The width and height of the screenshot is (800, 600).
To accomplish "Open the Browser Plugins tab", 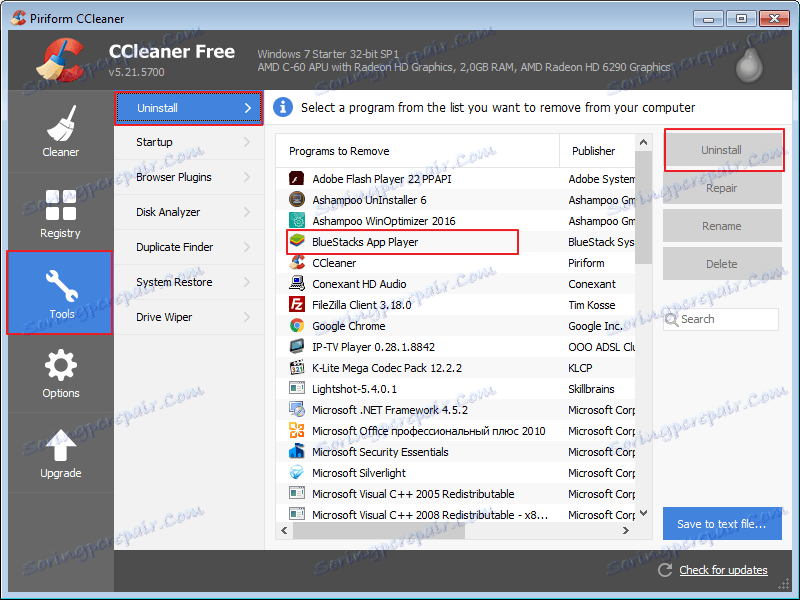I will pos(189,177).
